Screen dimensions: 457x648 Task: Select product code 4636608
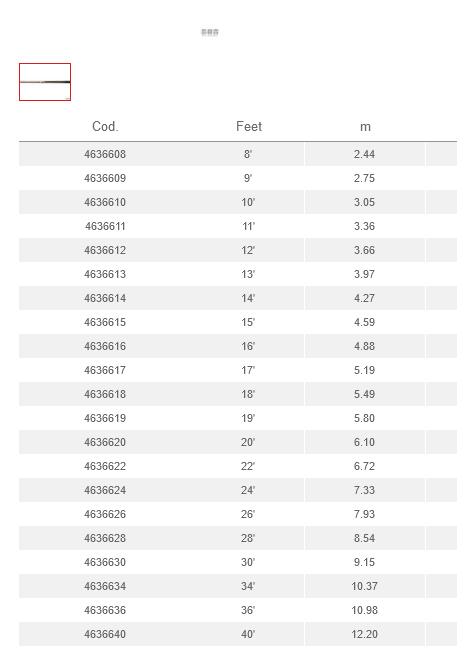coord(105,154)
